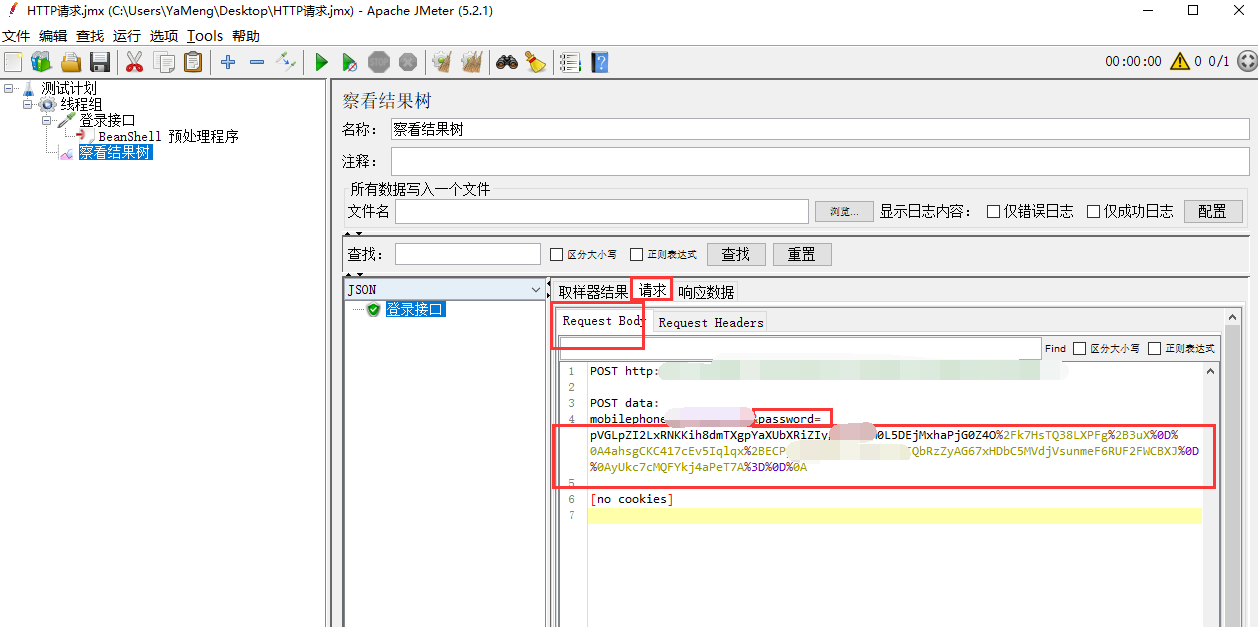
Task: Select 察看结果树 in the test plan tree
Action: point(115,153)
